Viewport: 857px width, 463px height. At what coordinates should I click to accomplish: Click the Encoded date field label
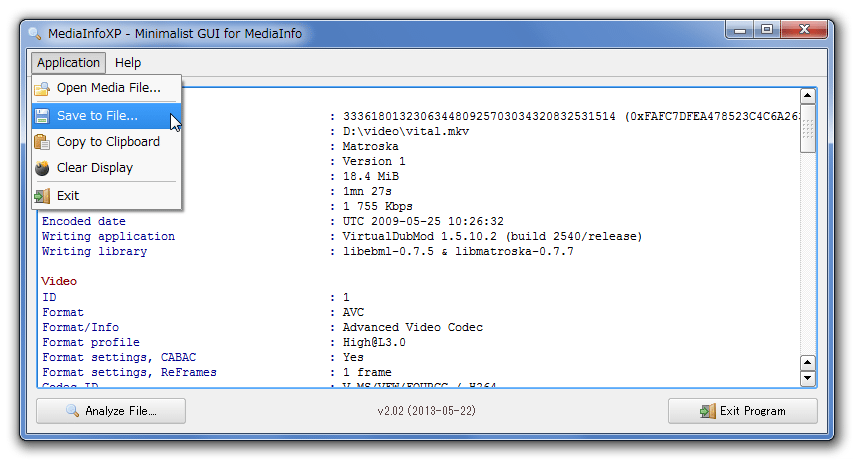[84, 221]
